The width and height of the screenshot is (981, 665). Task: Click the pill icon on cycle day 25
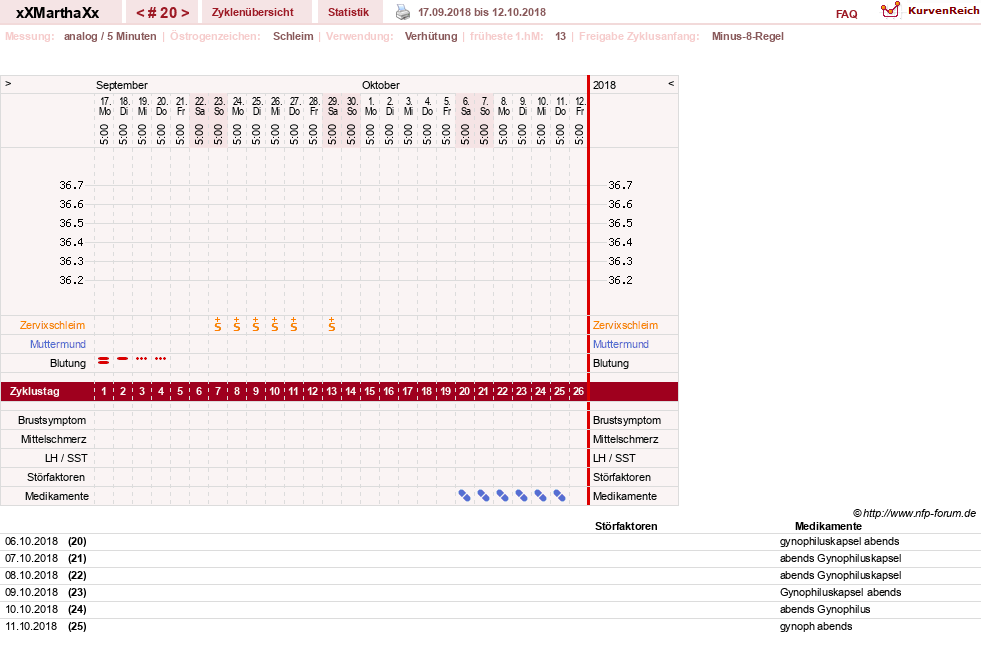coord(559,496)
